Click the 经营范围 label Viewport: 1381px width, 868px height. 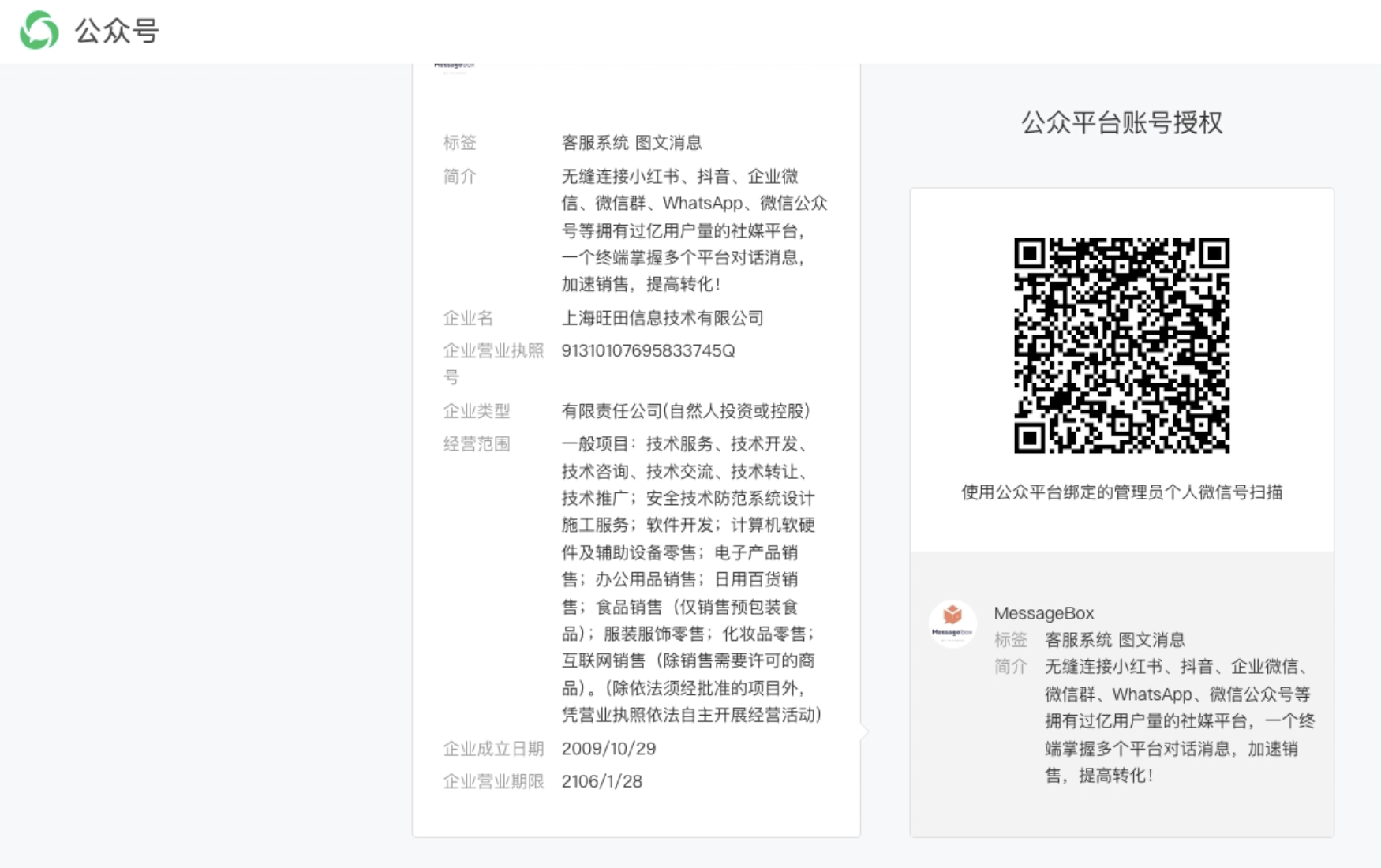point(475,444)
